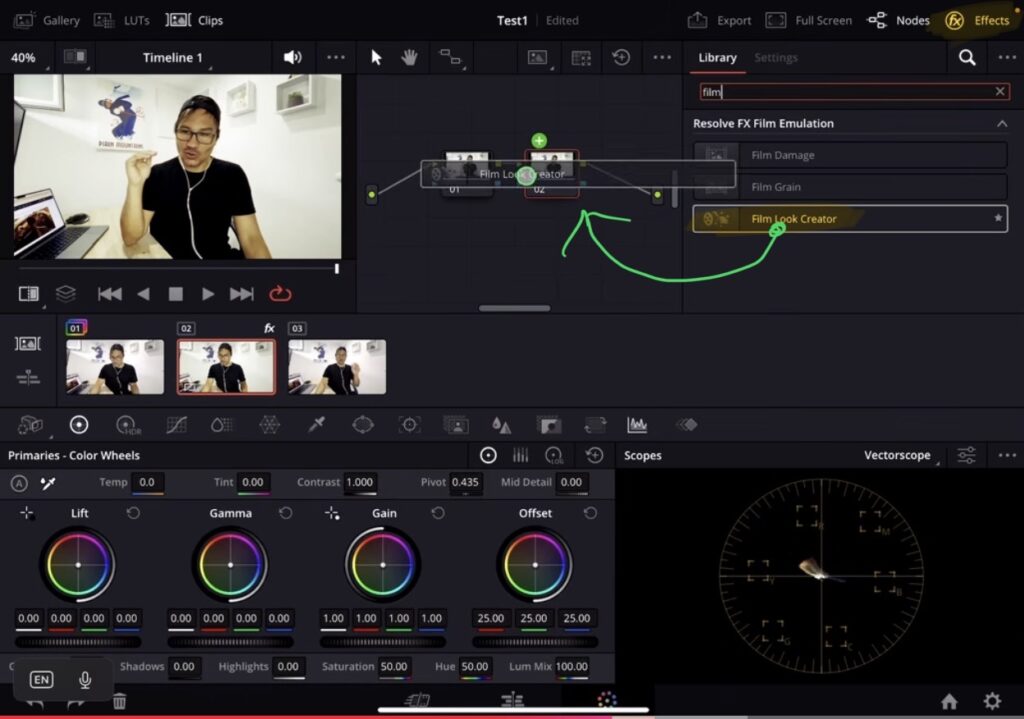Viewport: 1024px width, 719px height.
Task: Toggle loop playback
Action: [x=280, y=293]
